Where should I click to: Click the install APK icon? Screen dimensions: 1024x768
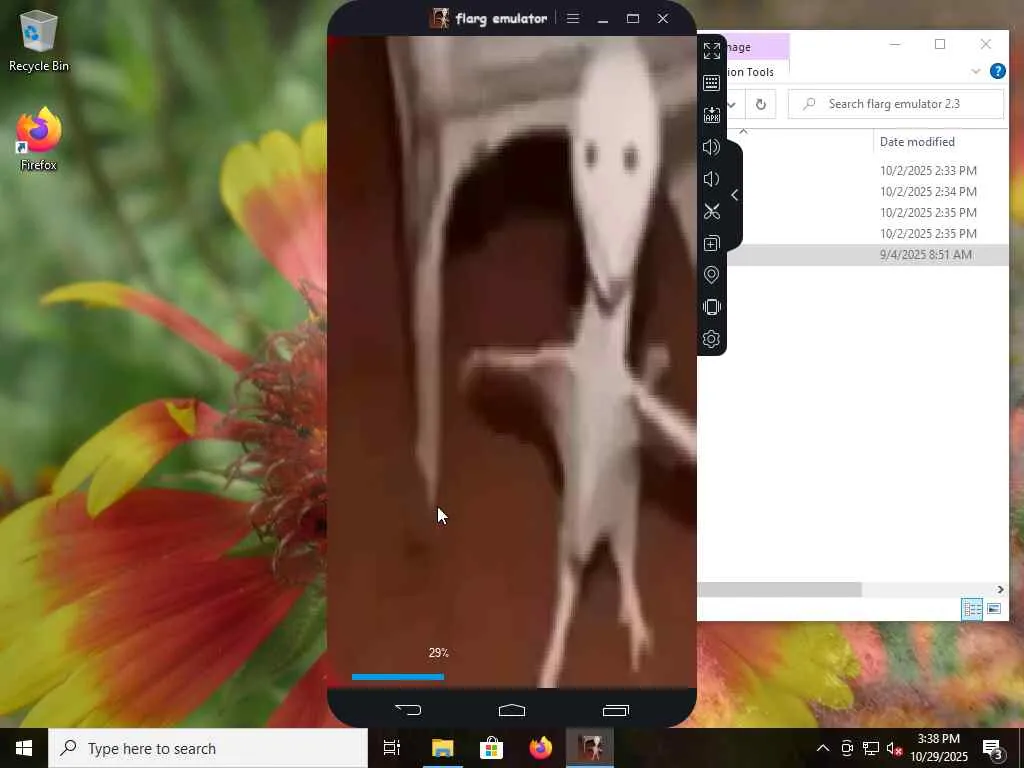[x=711, y=115]
